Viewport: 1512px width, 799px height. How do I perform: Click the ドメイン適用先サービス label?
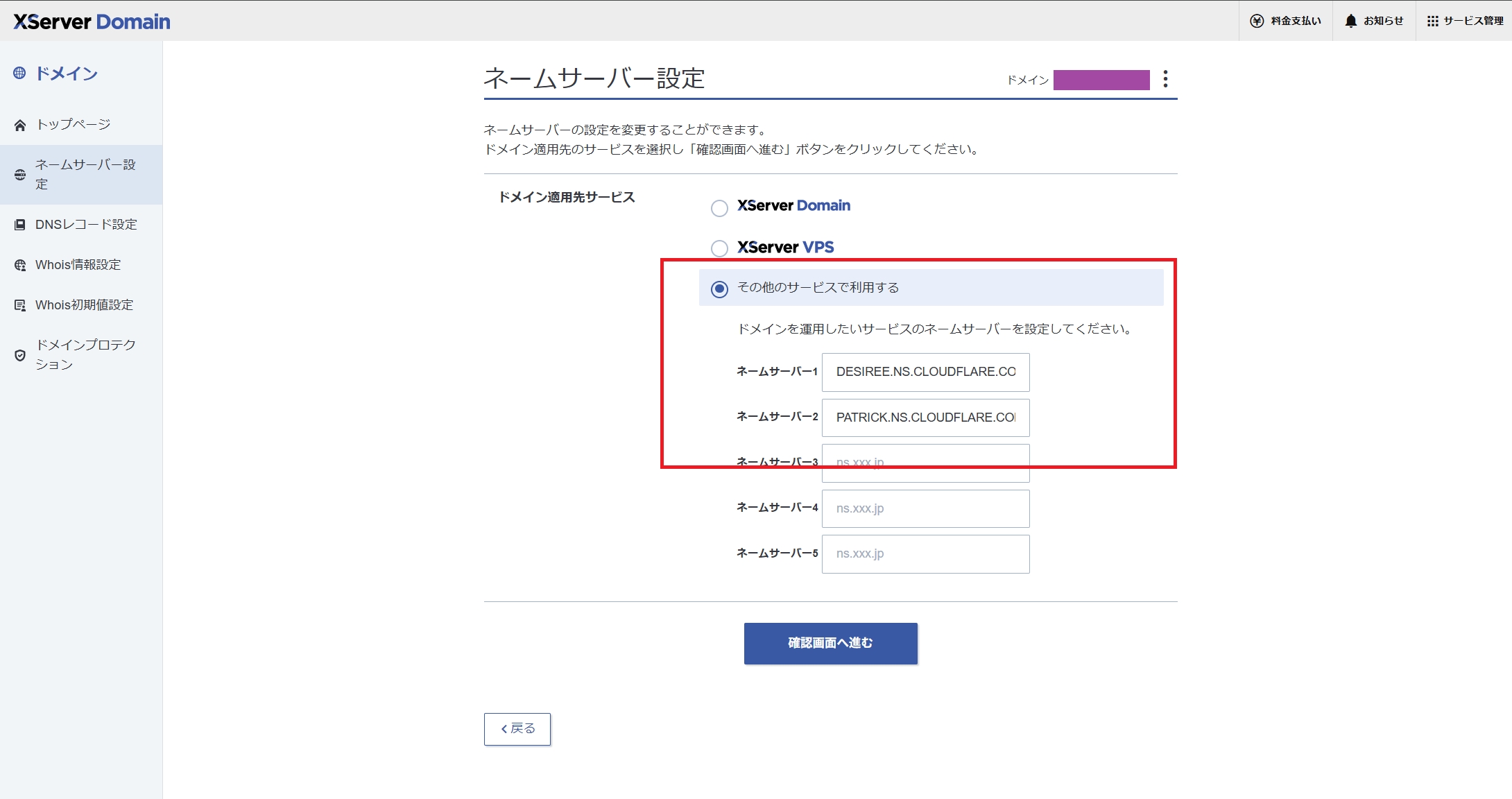(567, 198)
